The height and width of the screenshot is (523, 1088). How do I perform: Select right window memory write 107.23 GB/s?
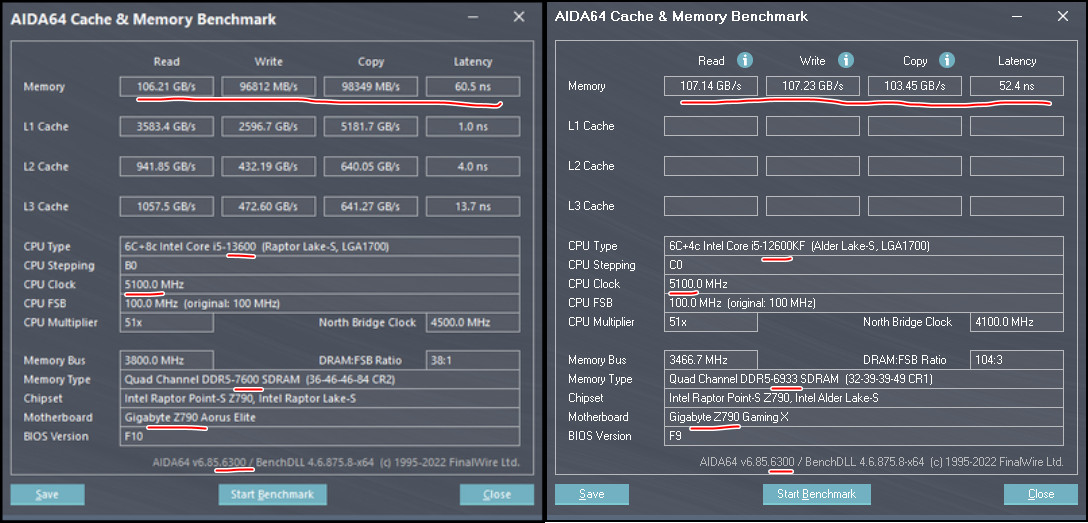tap(813, 86)
